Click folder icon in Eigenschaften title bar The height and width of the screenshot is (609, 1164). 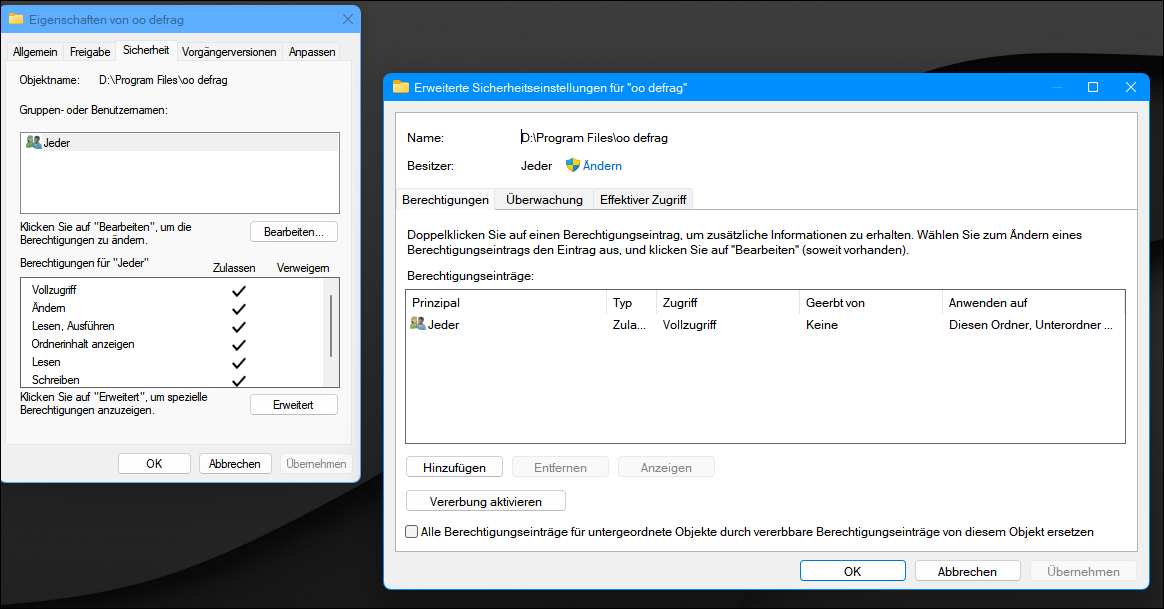[x=16, y=19]
